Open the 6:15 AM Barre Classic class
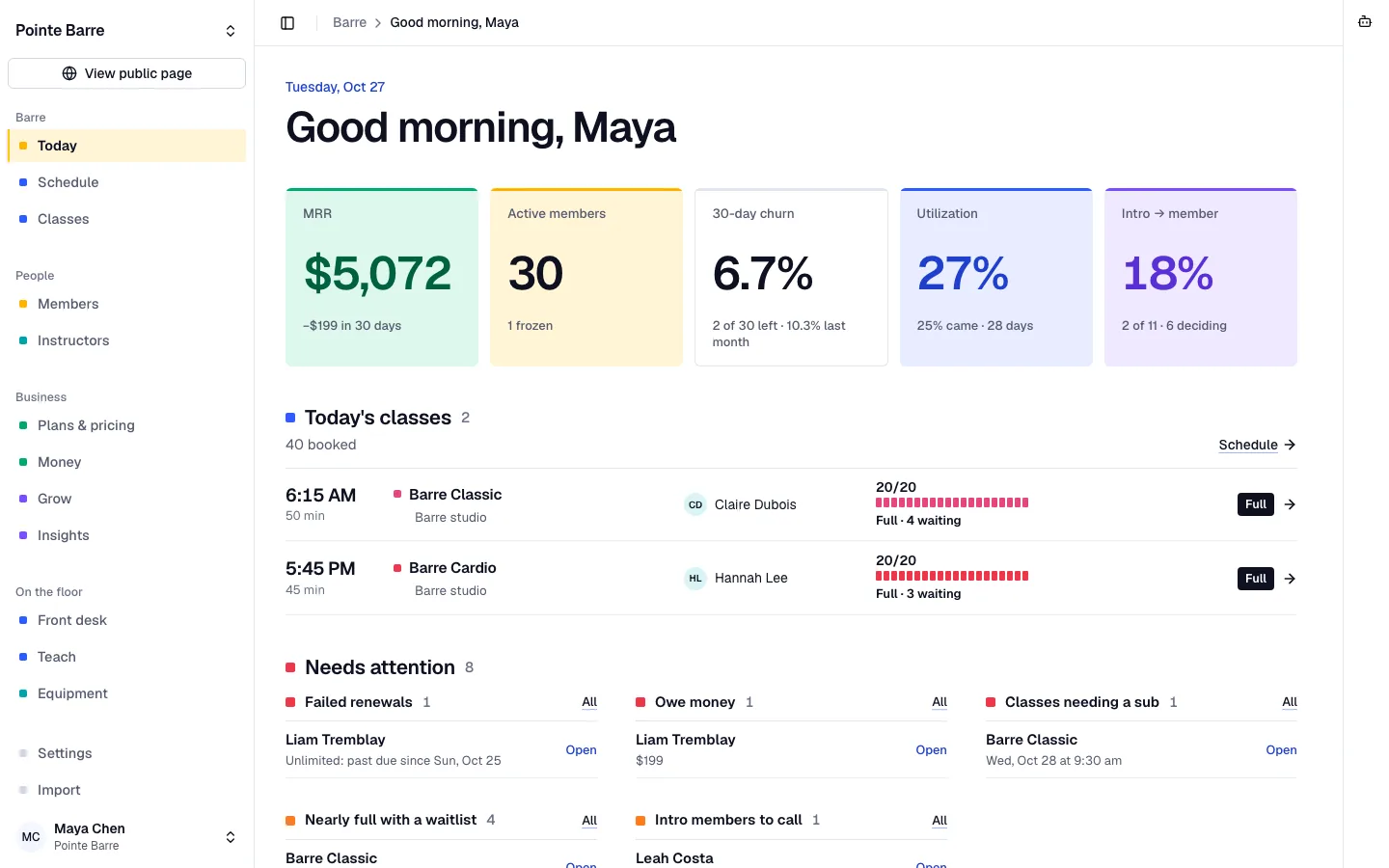The height and width of the screenshot is (868, 1389). [791, 504]
